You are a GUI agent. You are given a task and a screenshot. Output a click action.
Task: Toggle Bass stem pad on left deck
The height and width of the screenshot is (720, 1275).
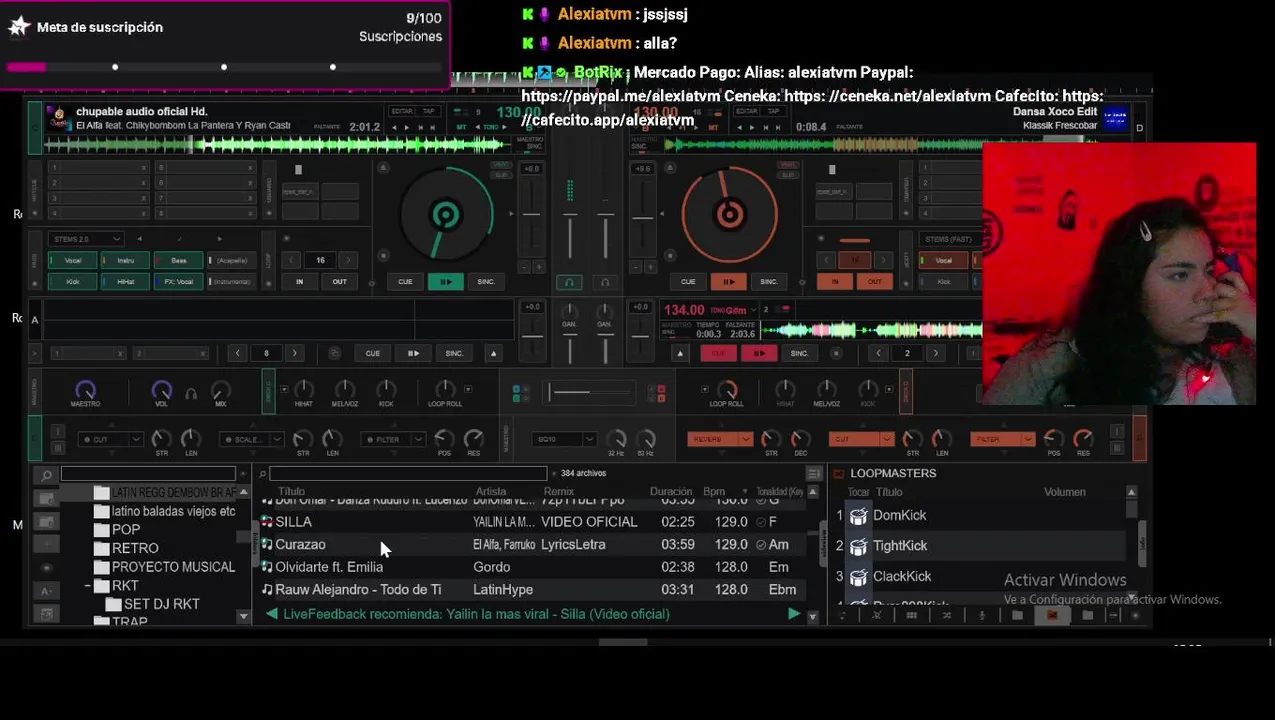click(x=178, y=261)
